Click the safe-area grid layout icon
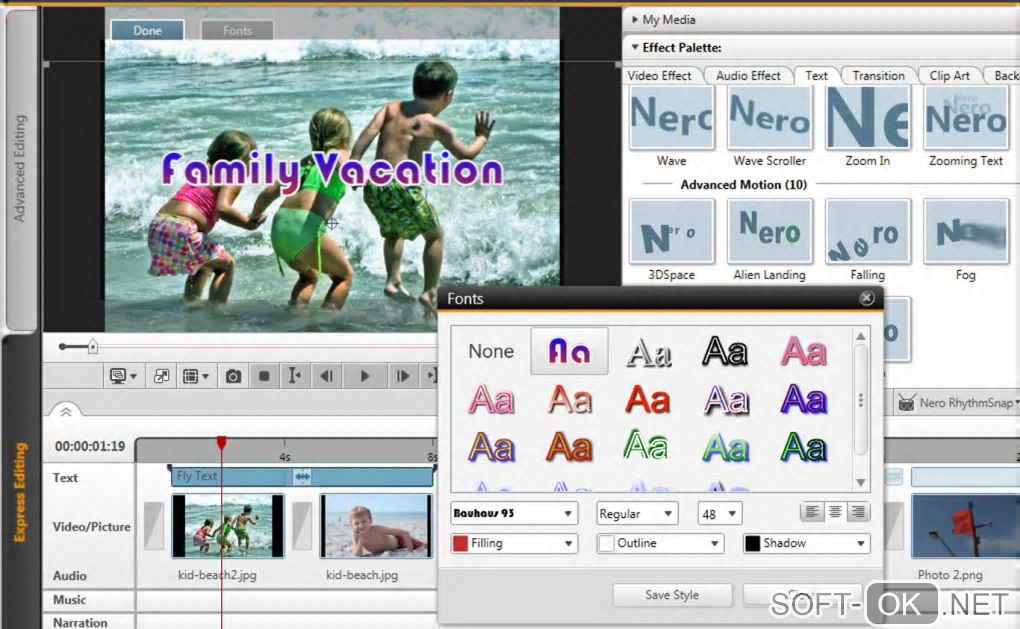 [190, 376]
